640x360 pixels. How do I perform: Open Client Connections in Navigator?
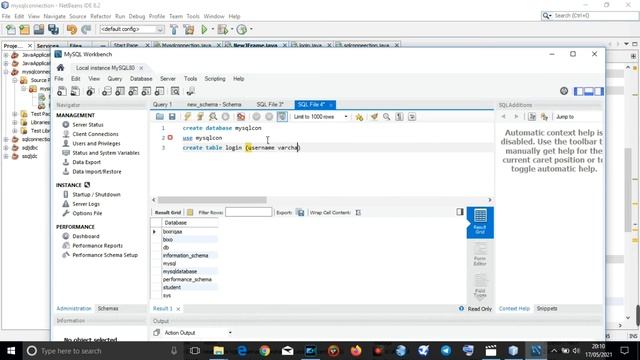click(95, 134)
